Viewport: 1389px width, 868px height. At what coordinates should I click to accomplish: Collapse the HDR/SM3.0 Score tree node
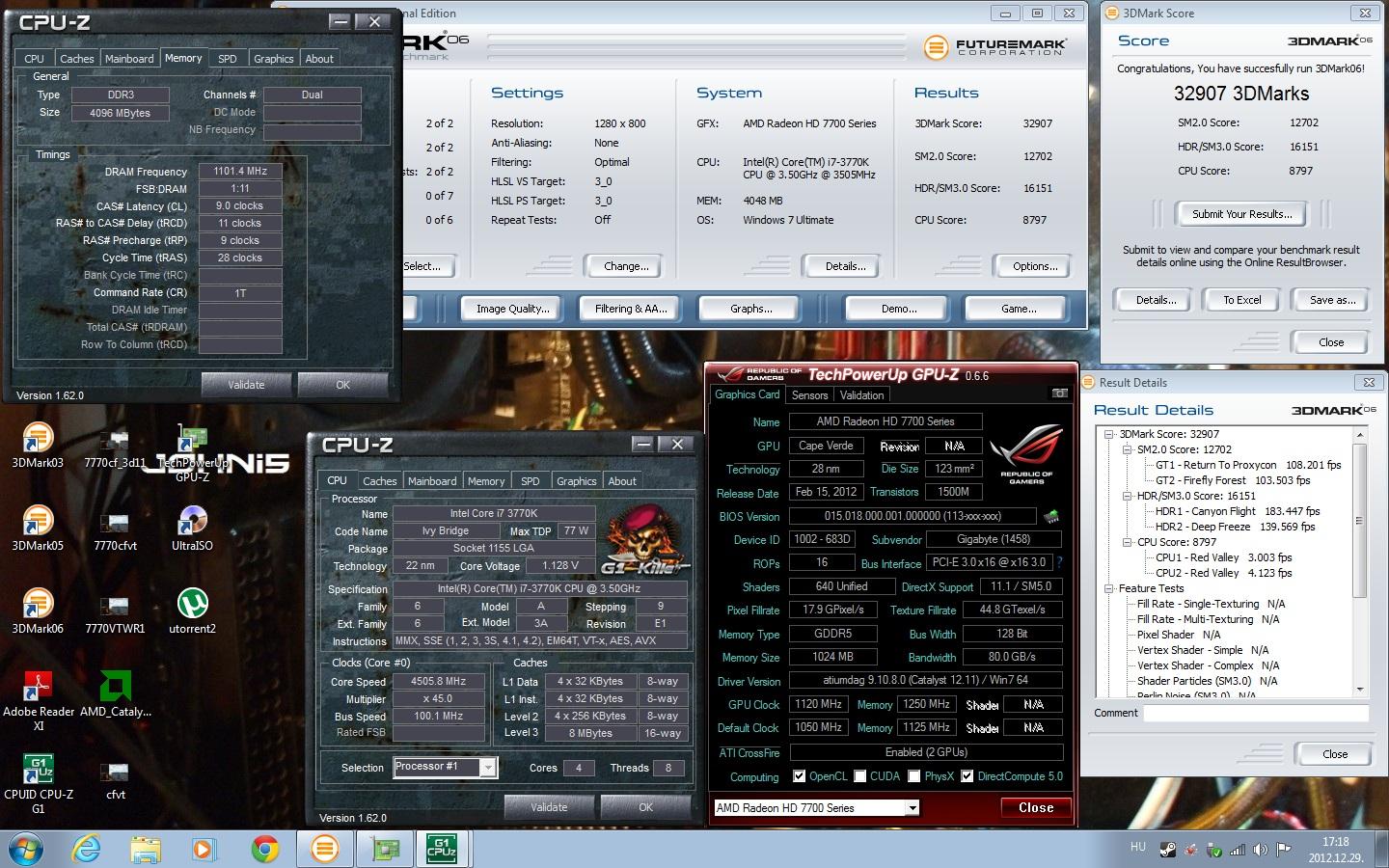point(1127,496)
